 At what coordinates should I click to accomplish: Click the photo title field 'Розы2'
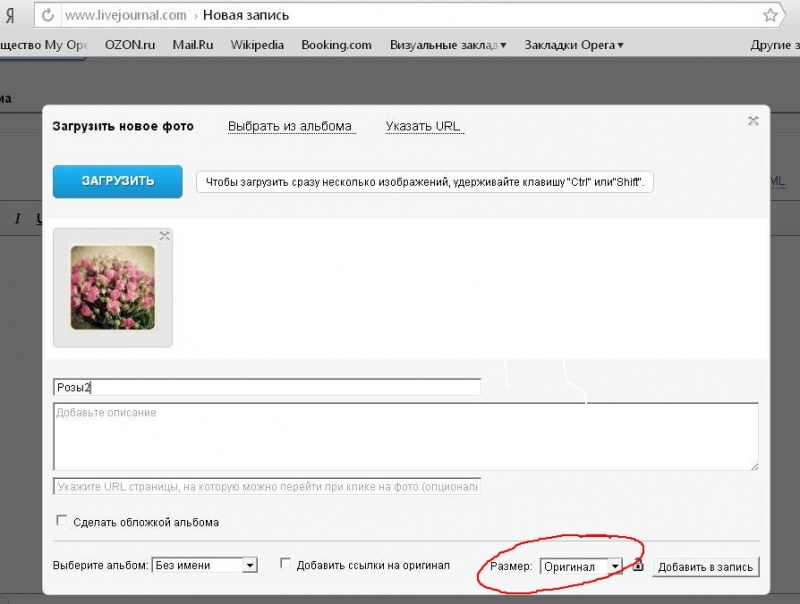coord(267,387)
